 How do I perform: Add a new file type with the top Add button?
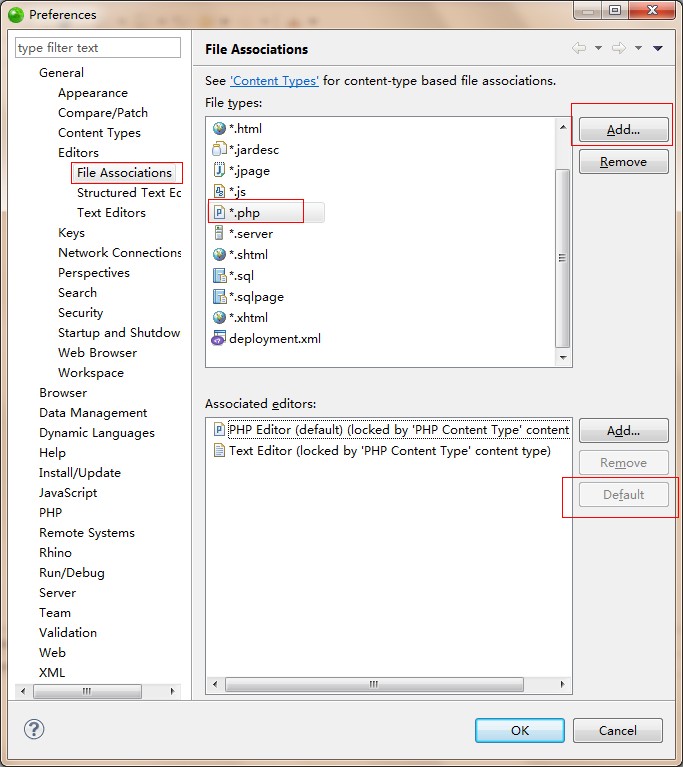click(x=623, y=130)
